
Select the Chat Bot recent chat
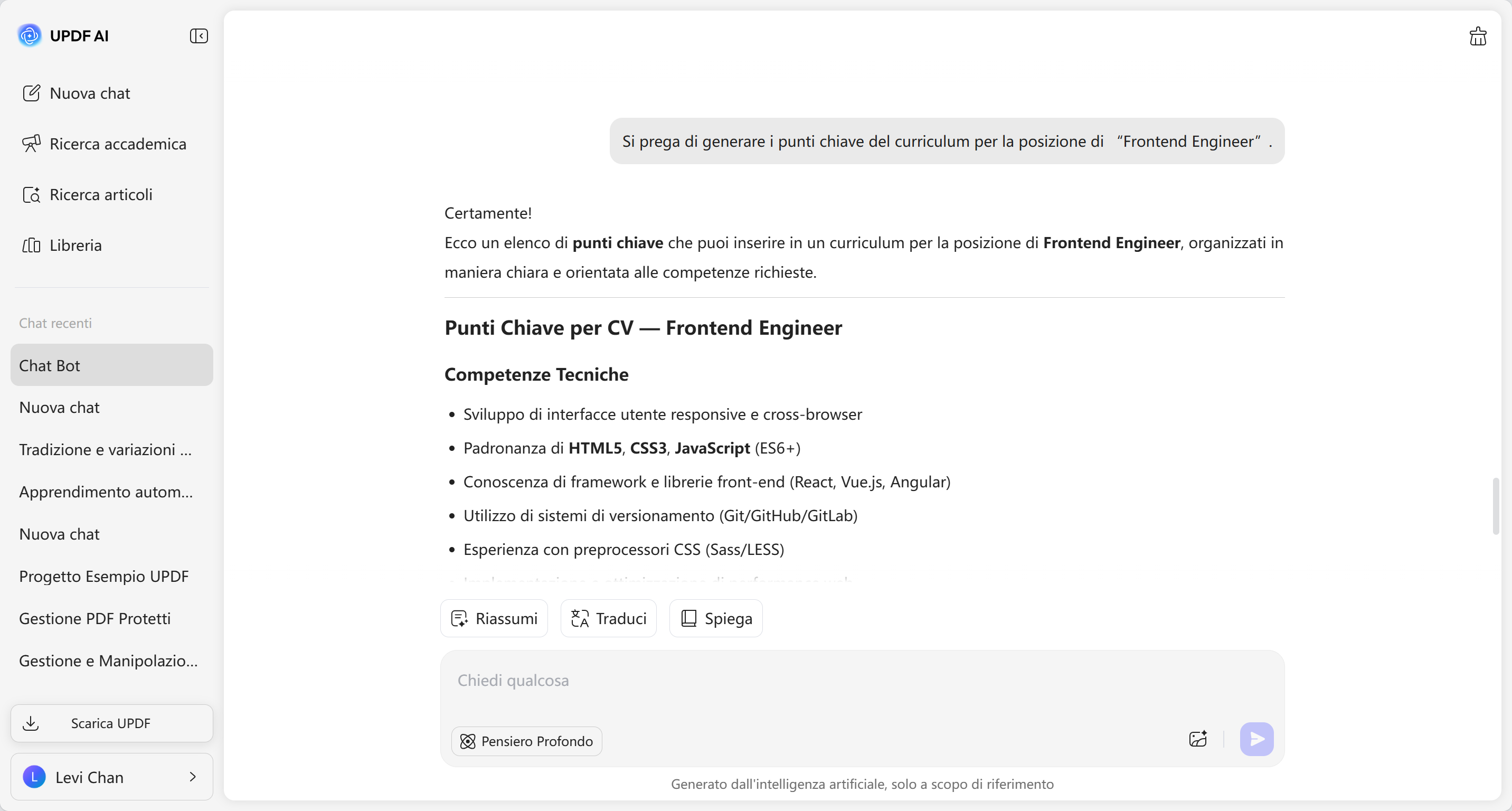pos(111,365)
